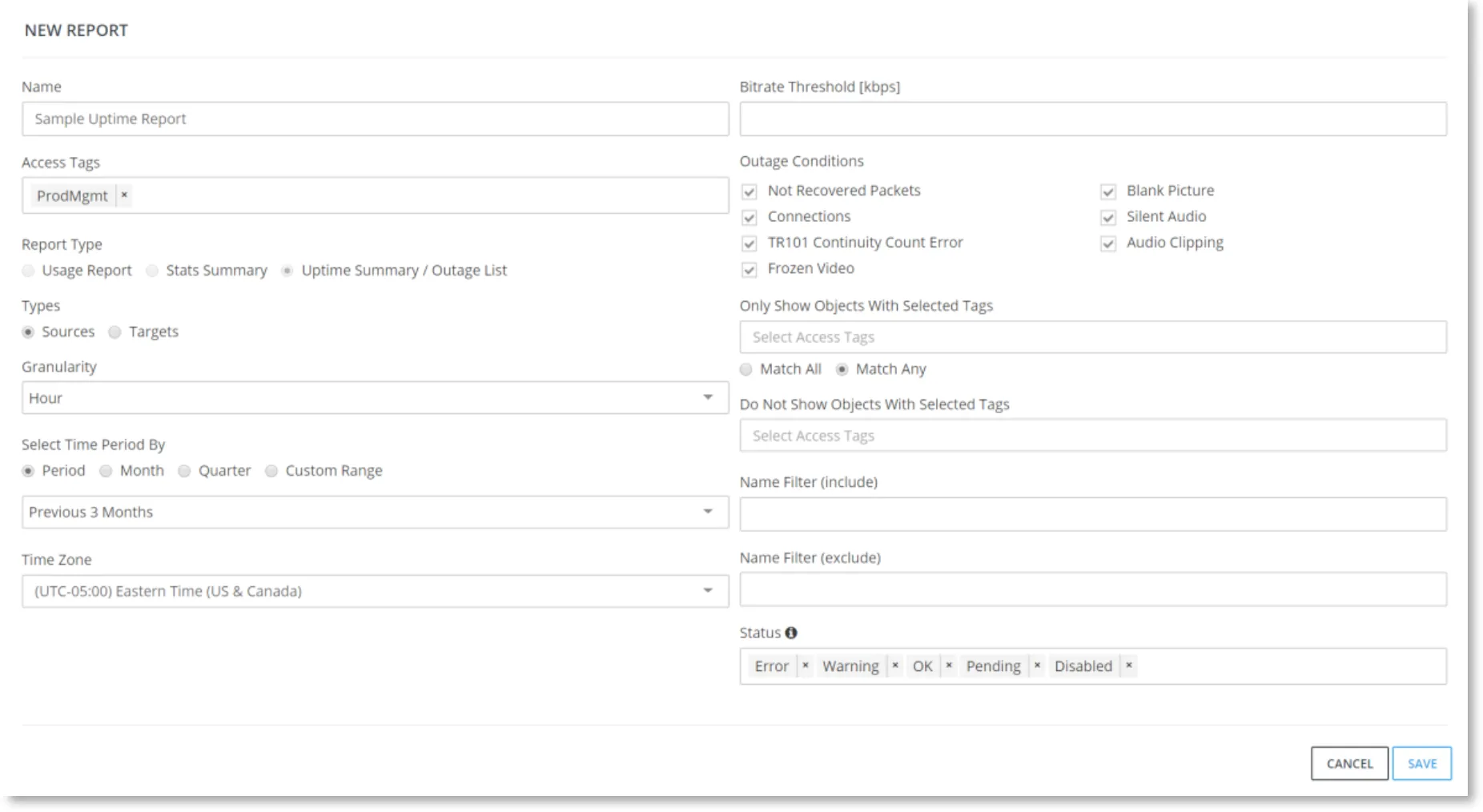The width and height of the screenshot is (1483, 812).
Task: Remove the OK status tag
Action: (949, 665)
